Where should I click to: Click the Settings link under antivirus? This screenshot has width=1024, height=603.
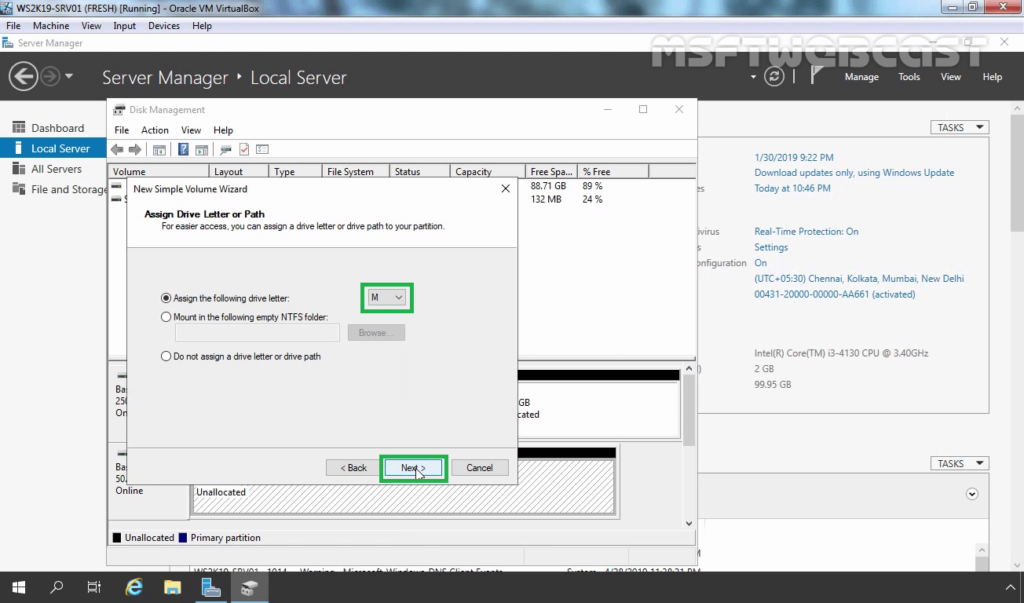coord(771,247)
